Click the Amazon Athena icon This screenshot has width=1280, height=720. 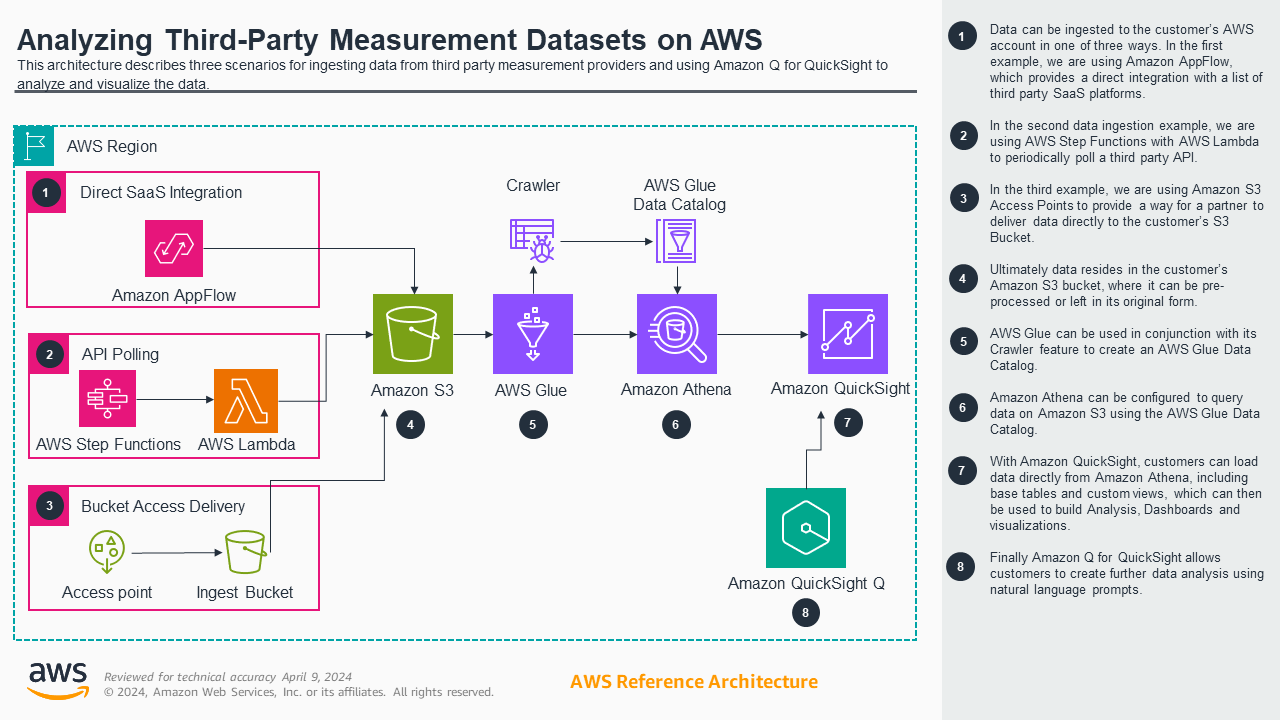tap(677, 334)
